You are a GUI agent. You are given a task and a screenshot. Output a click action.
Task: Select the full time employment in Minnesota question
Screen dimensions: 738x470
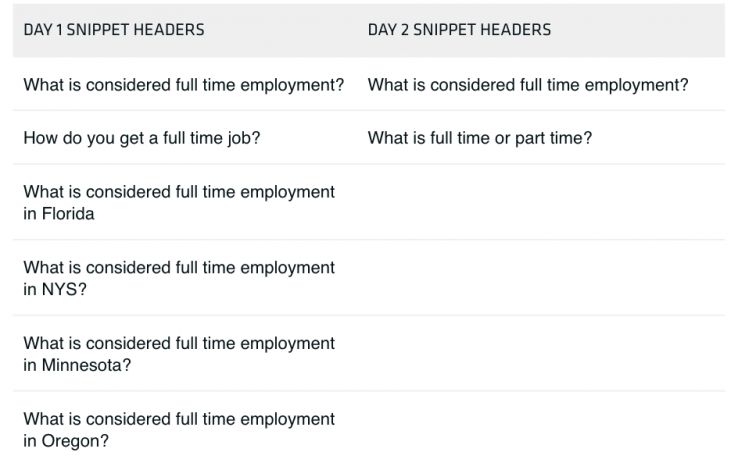click(x=179, y=353)
